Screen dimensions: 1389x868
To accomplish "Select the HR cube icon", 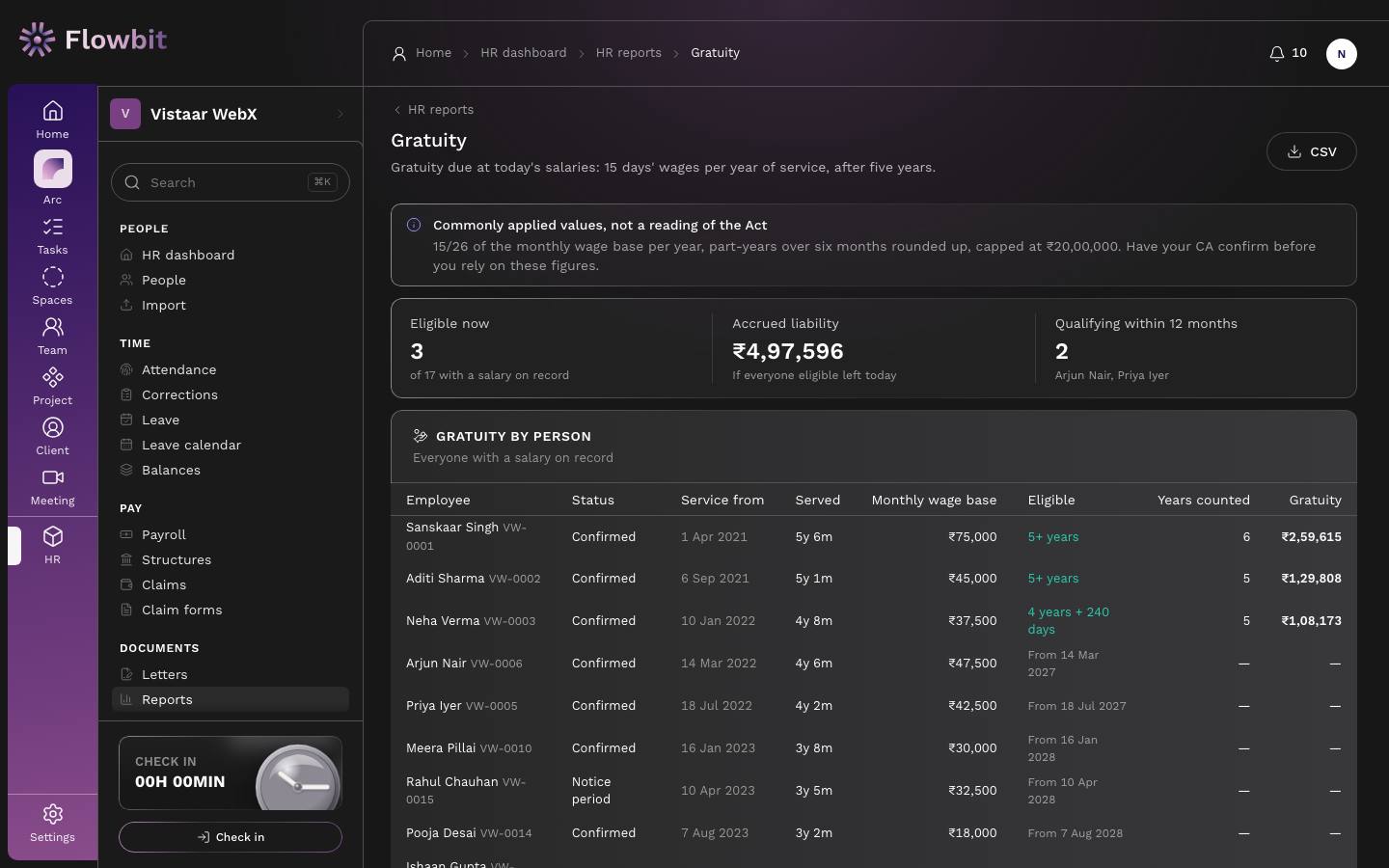I will [53, 536].
